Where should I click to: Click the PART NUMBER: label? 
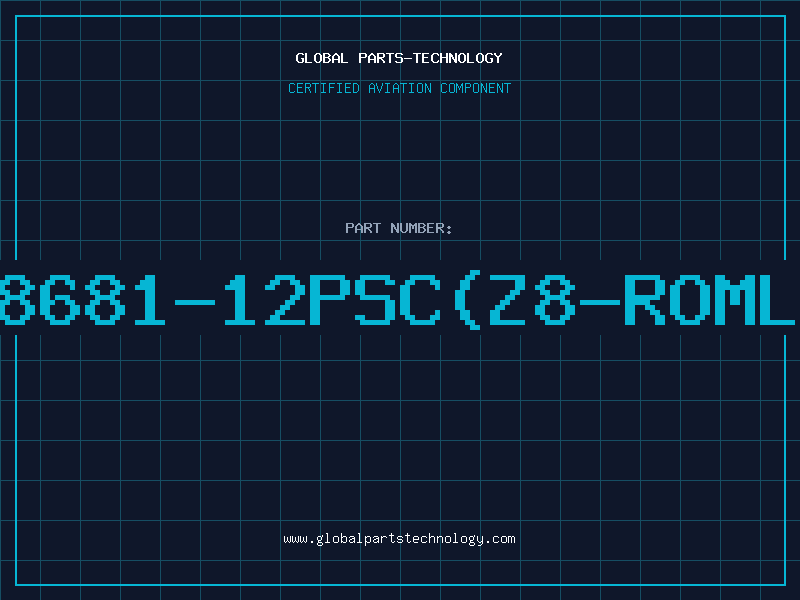pos(398,228)
